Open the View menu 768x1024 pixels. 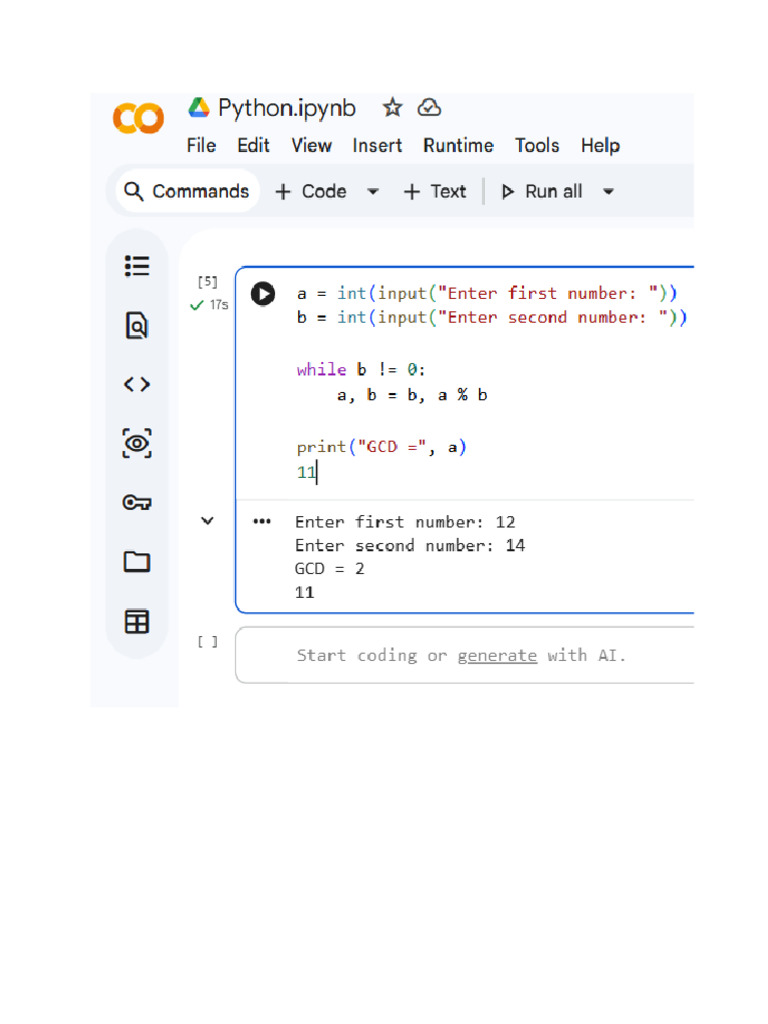coord(312,145)
